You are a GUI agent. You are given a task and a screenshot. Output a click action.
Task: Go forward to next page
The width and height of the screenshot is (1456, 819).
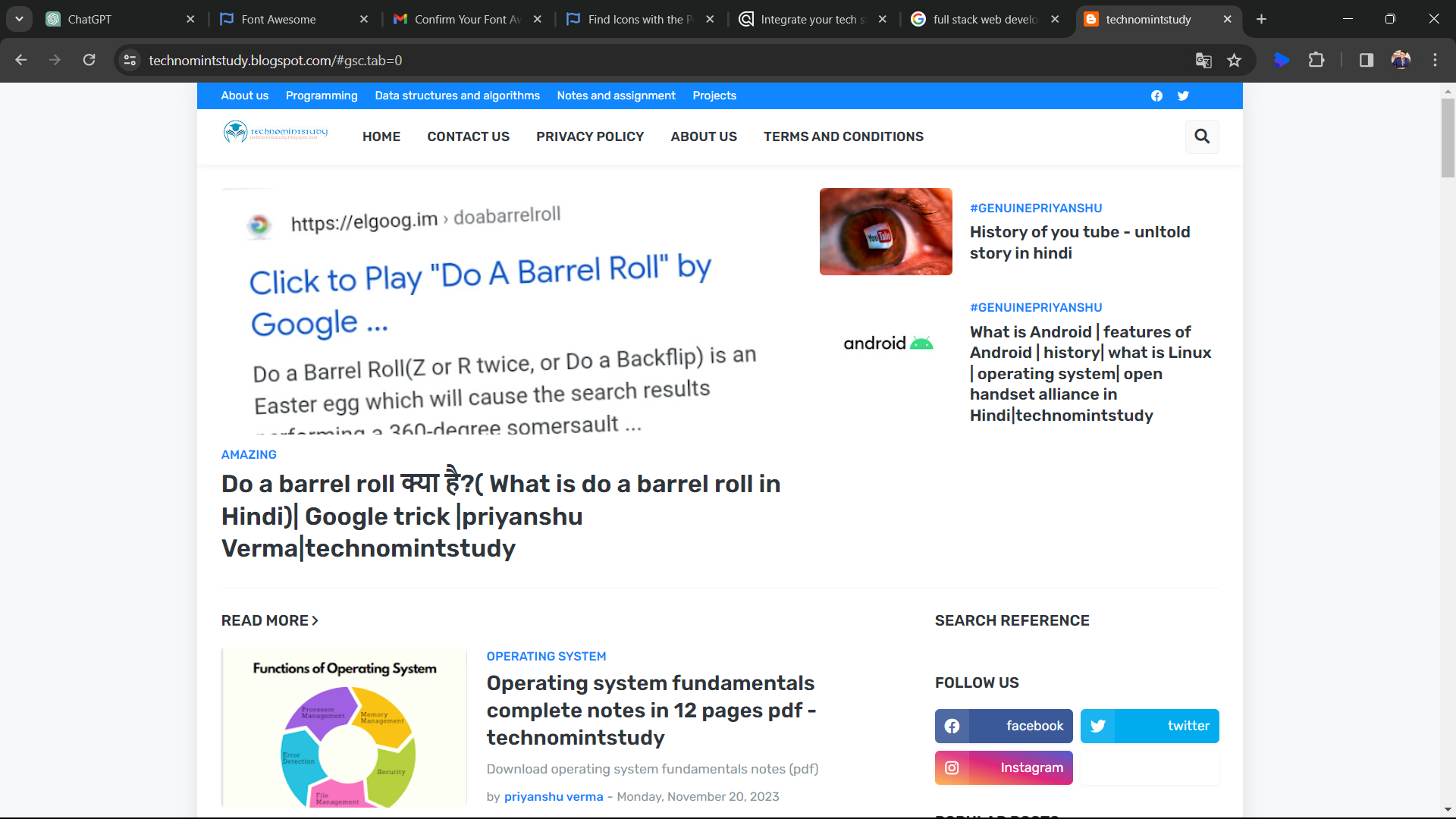tap(55, 60)
